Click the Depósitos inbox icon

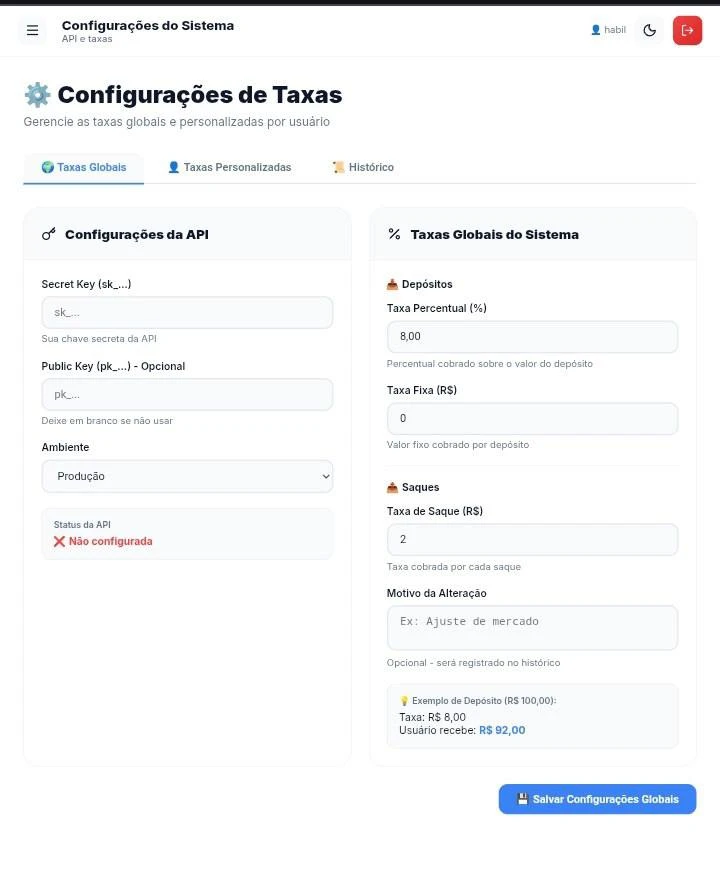(392, 285)
